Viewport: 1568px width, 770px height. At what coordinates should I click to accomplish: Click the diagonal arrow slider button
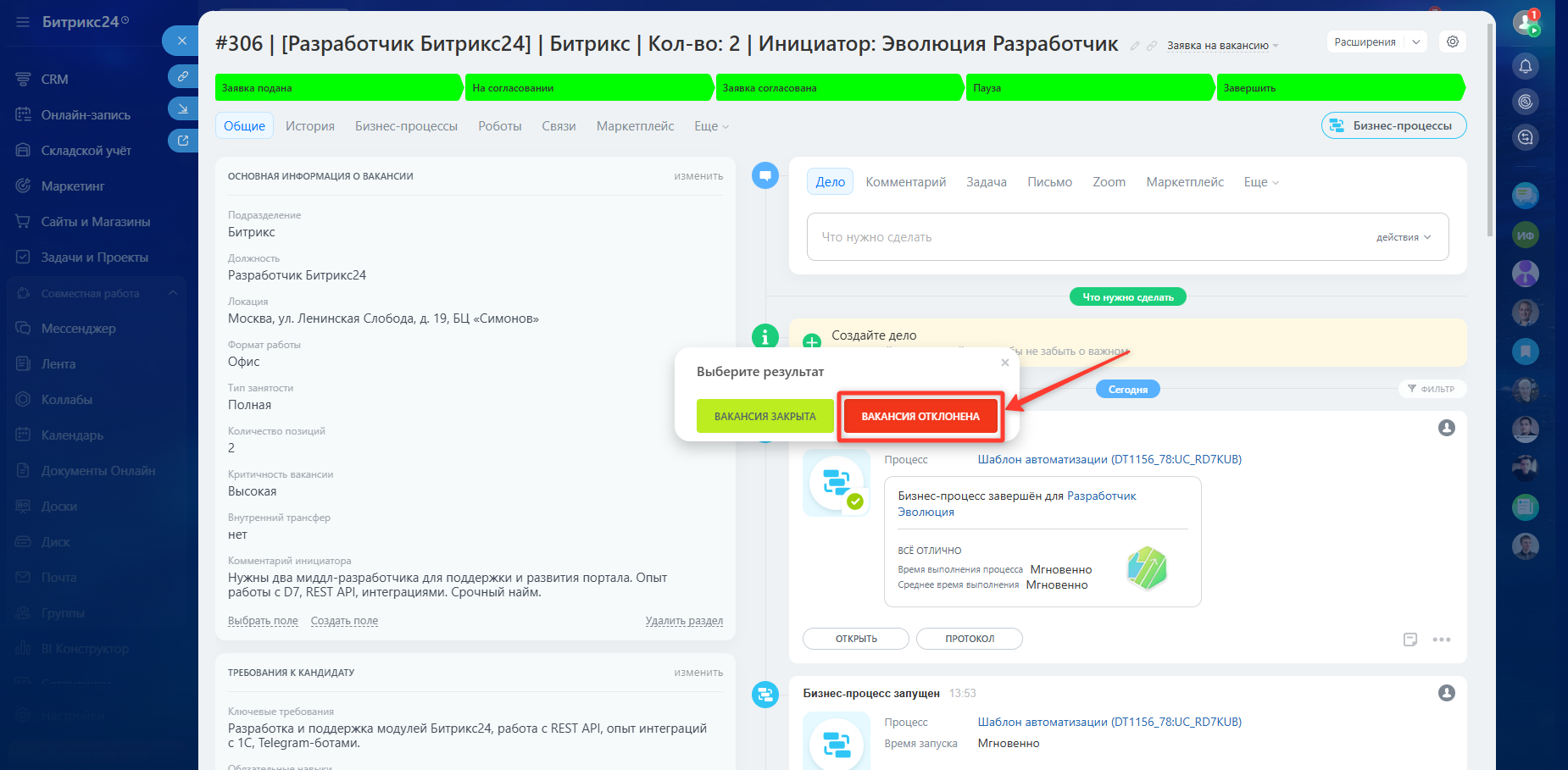(182, 108)
